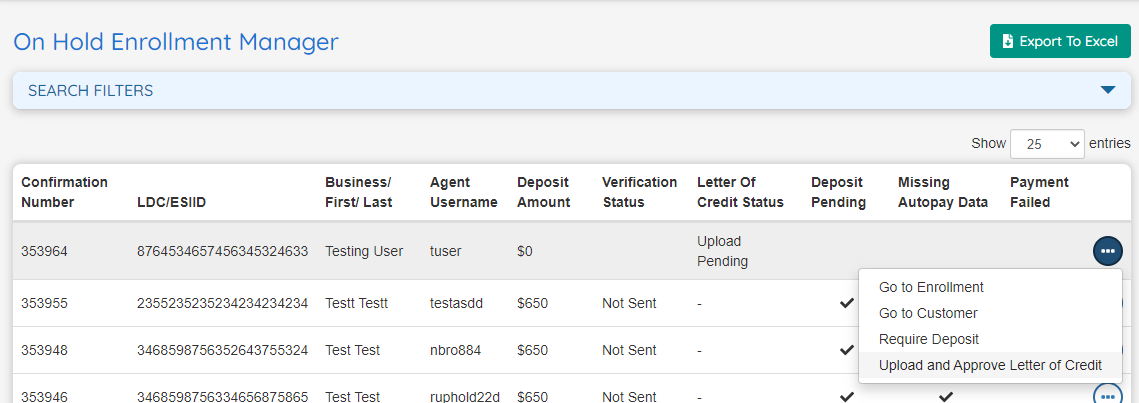Select confirmation number 353946 cell
This screenshot has width=1139, height=403.
[44, 396]
